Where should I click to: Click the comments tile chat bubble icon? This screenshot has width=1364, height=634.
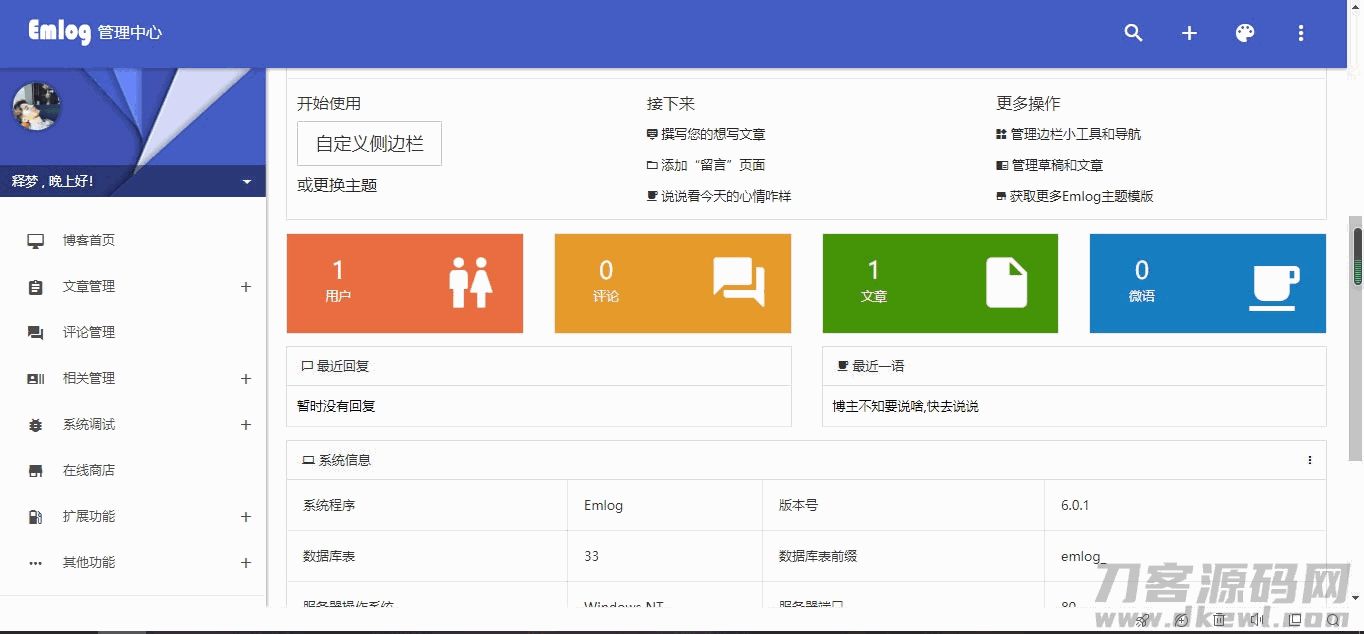738,283
